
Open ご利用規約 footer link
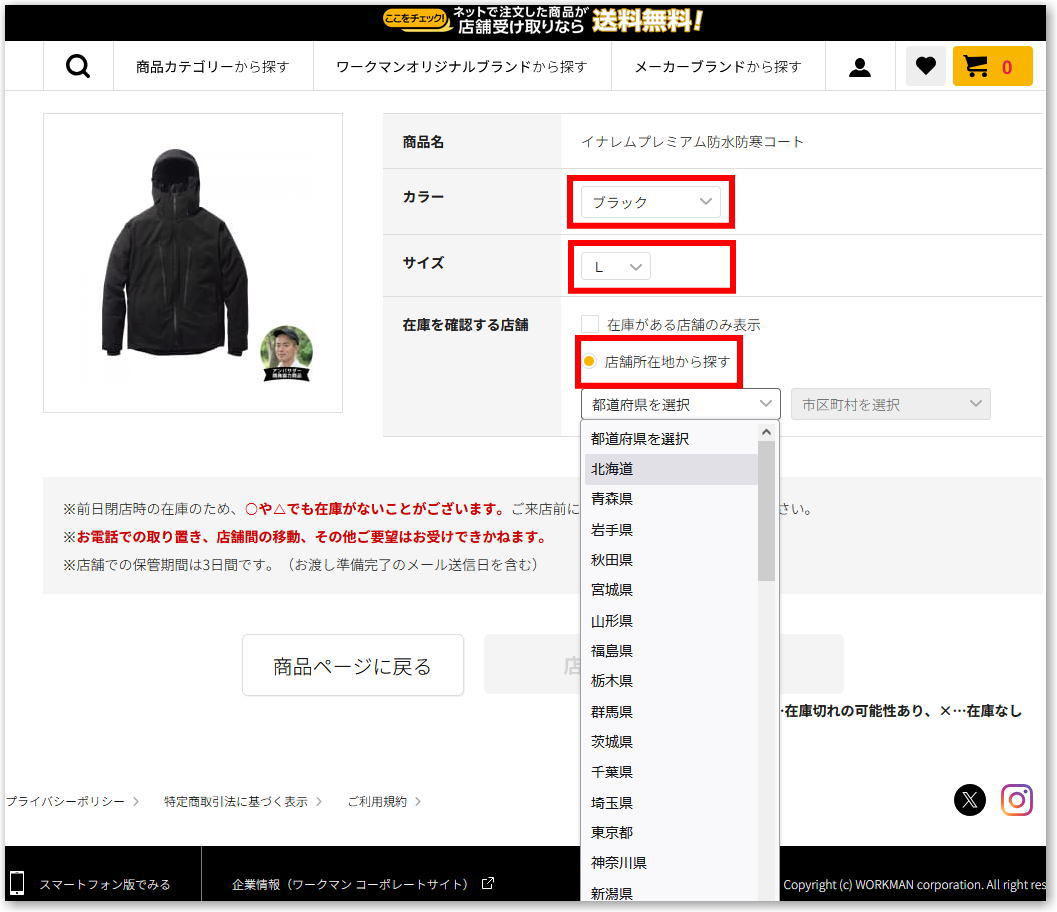point(377,801)
